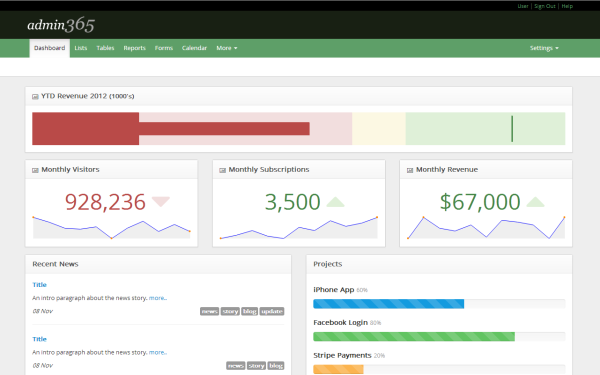Click the 08 Nov date of second story

(42, 365)
